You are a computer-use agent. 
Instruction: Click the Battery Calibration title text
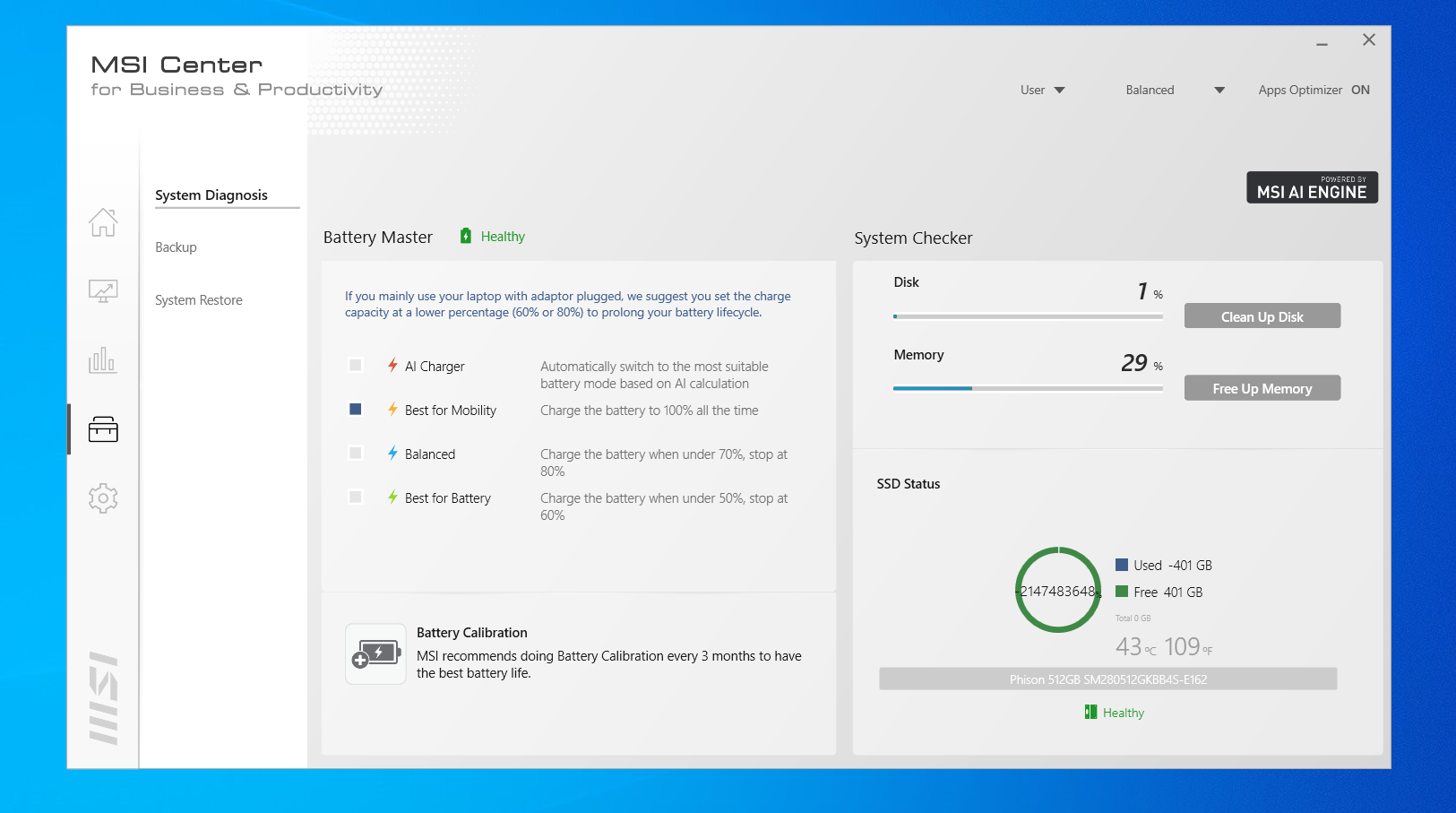pyautogui.click(x=472, y=633)
